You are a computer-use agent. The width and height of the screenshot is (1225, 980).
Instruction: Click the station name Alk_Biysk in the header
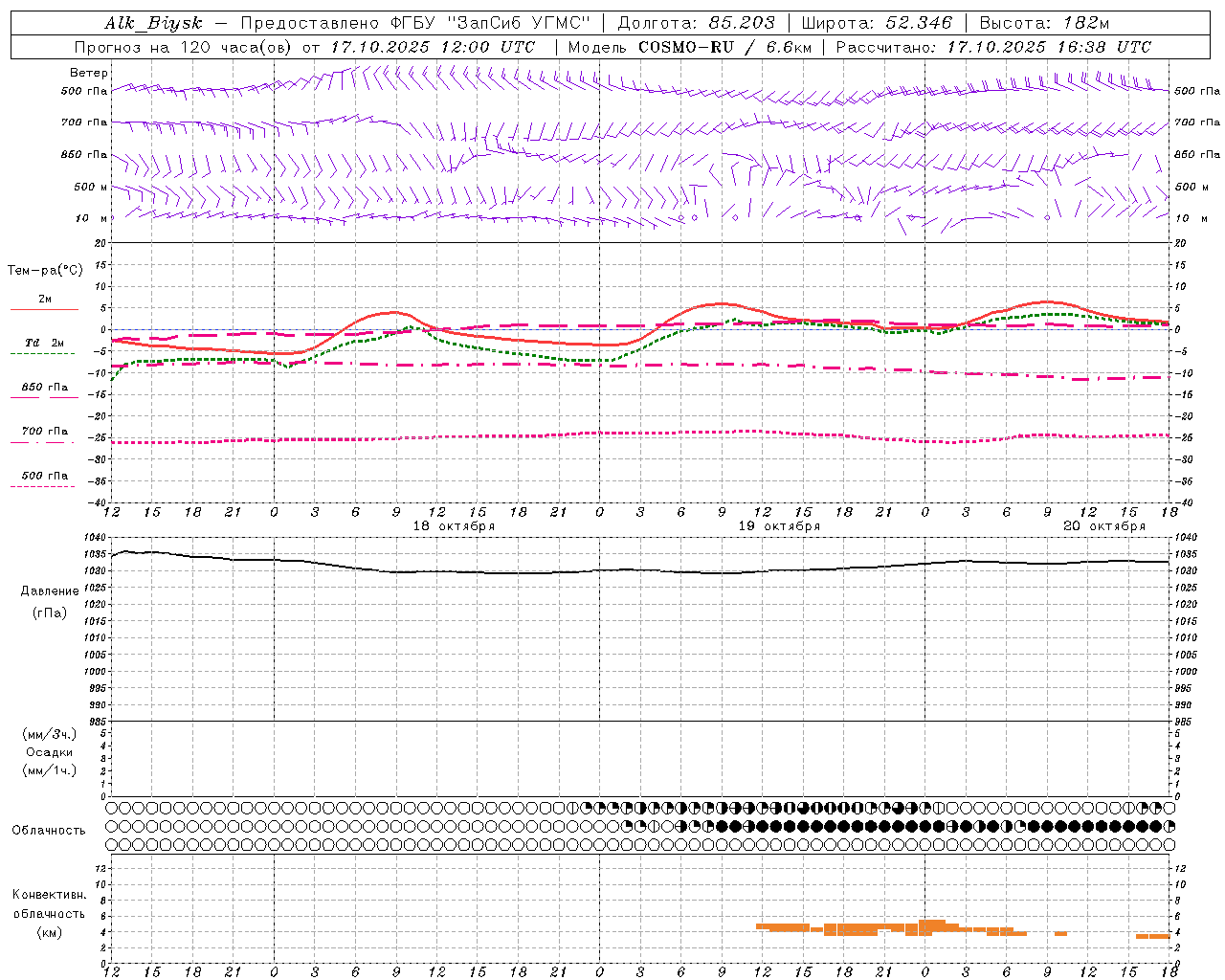(x=154, y=23)
